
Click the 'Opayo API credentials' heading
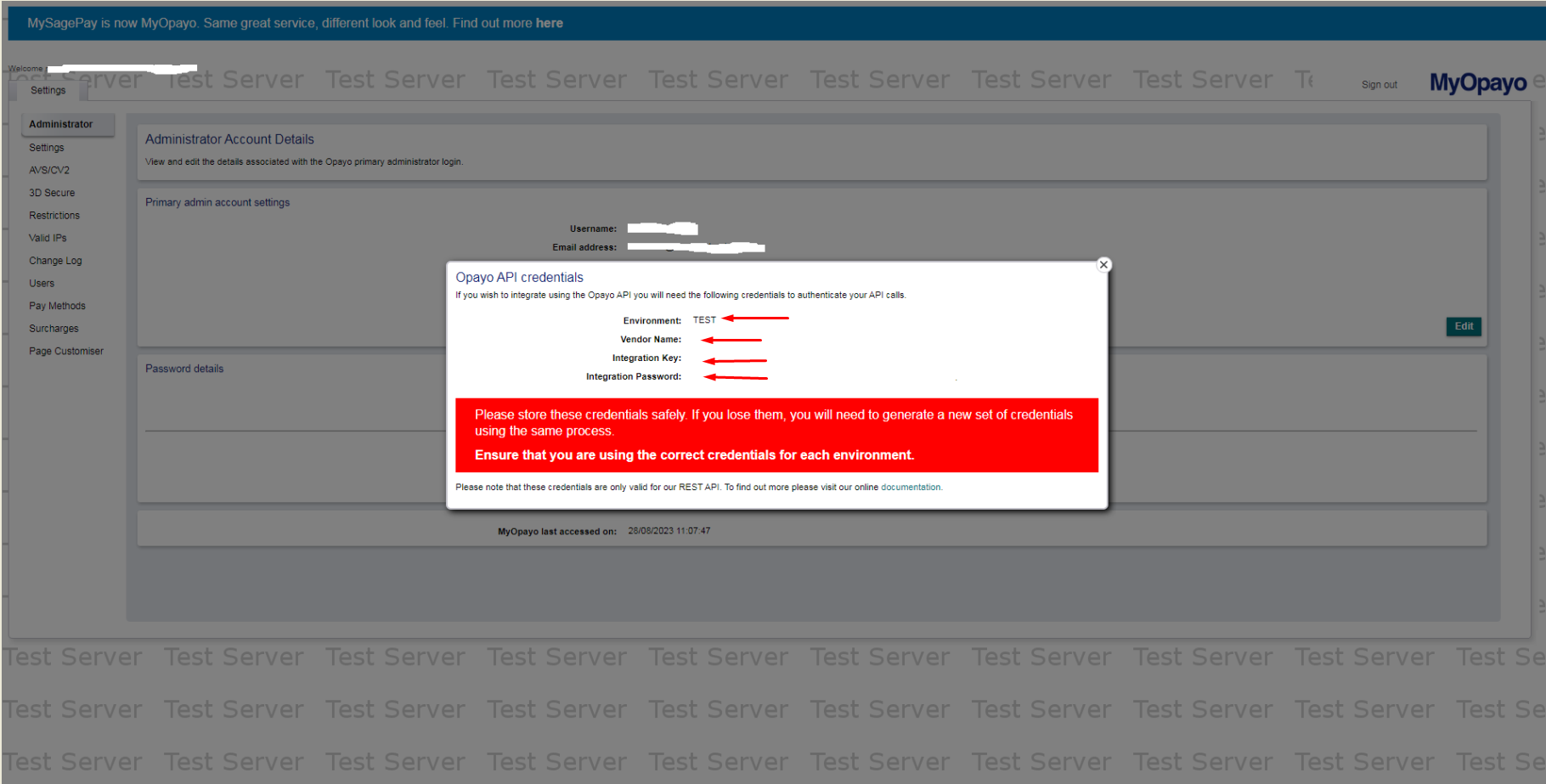(x=519, y=278)
